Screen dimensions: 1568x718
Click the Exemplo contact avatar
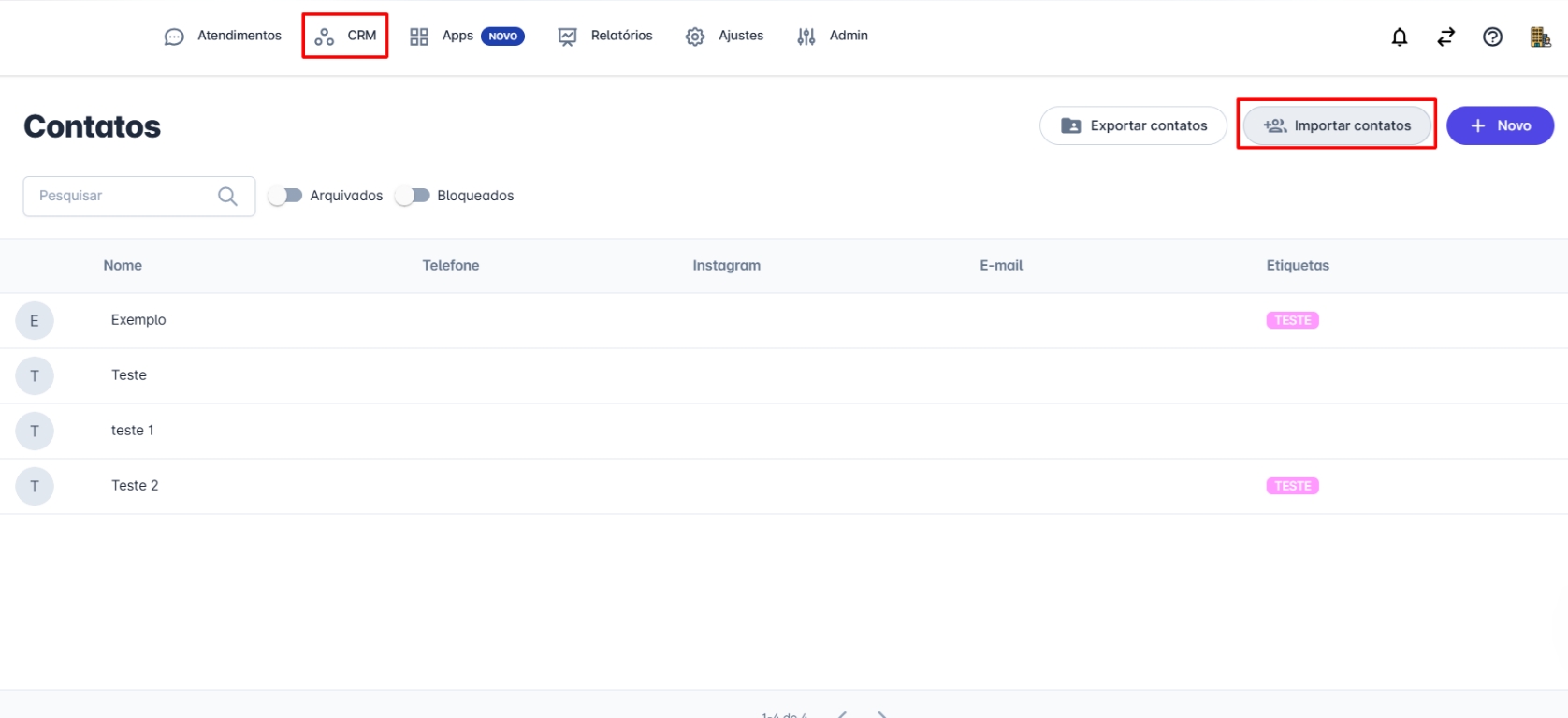click(x=35, y=320)
